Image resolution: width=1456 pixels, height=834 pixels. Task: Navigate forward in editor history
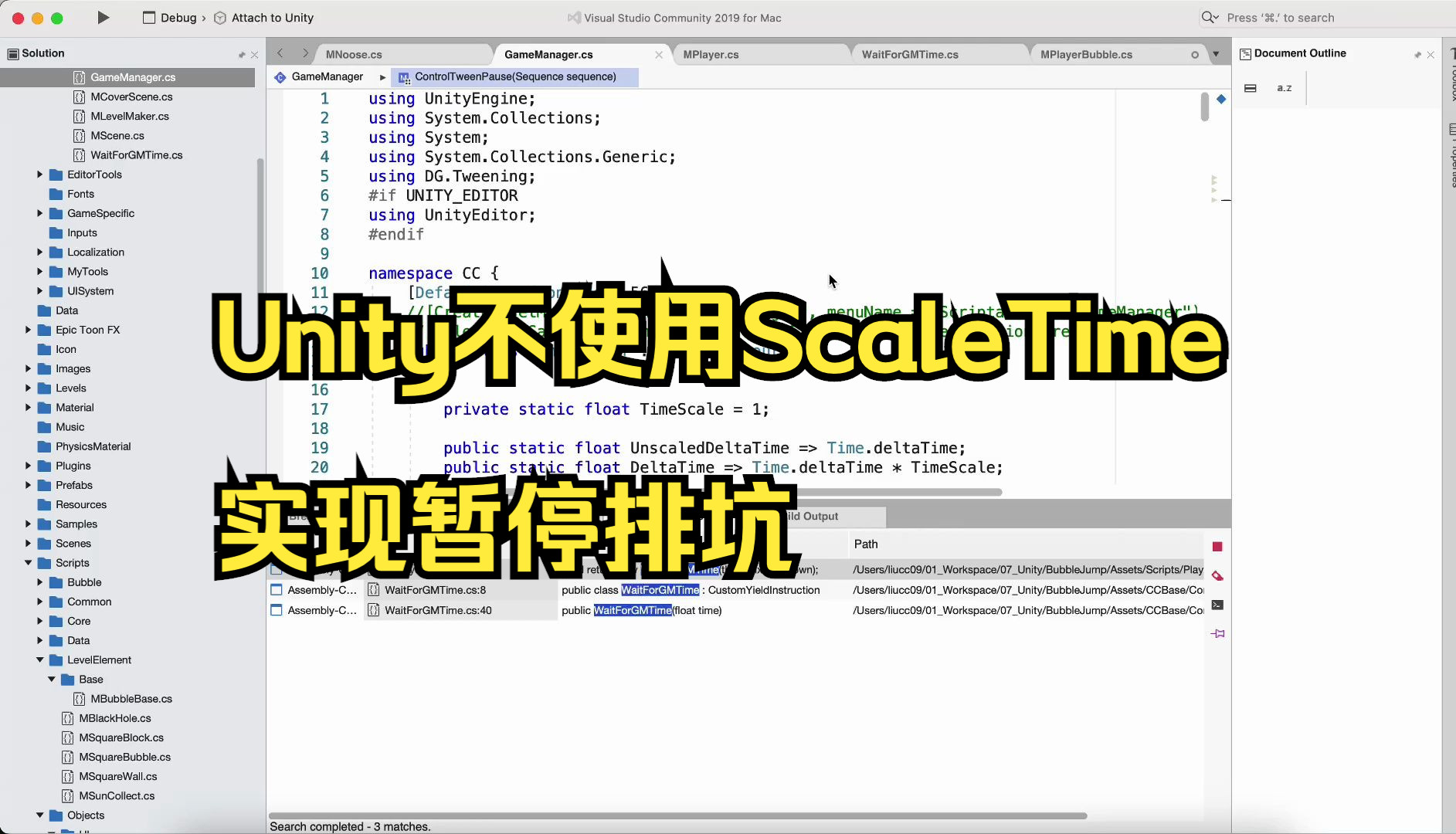point(305,53)
